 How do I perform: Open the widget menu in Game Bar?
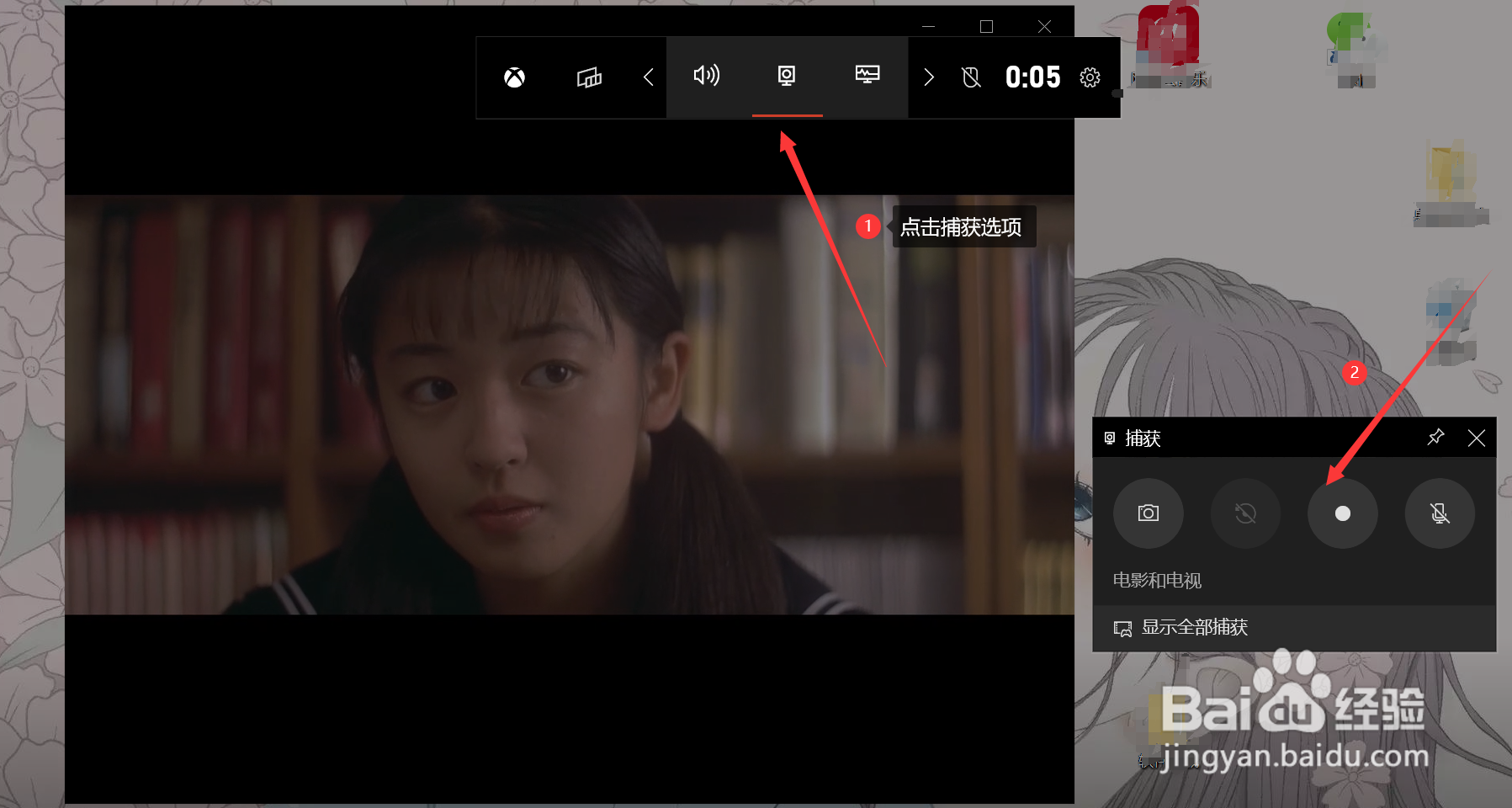pyautogui.click(x=589, y=77)
